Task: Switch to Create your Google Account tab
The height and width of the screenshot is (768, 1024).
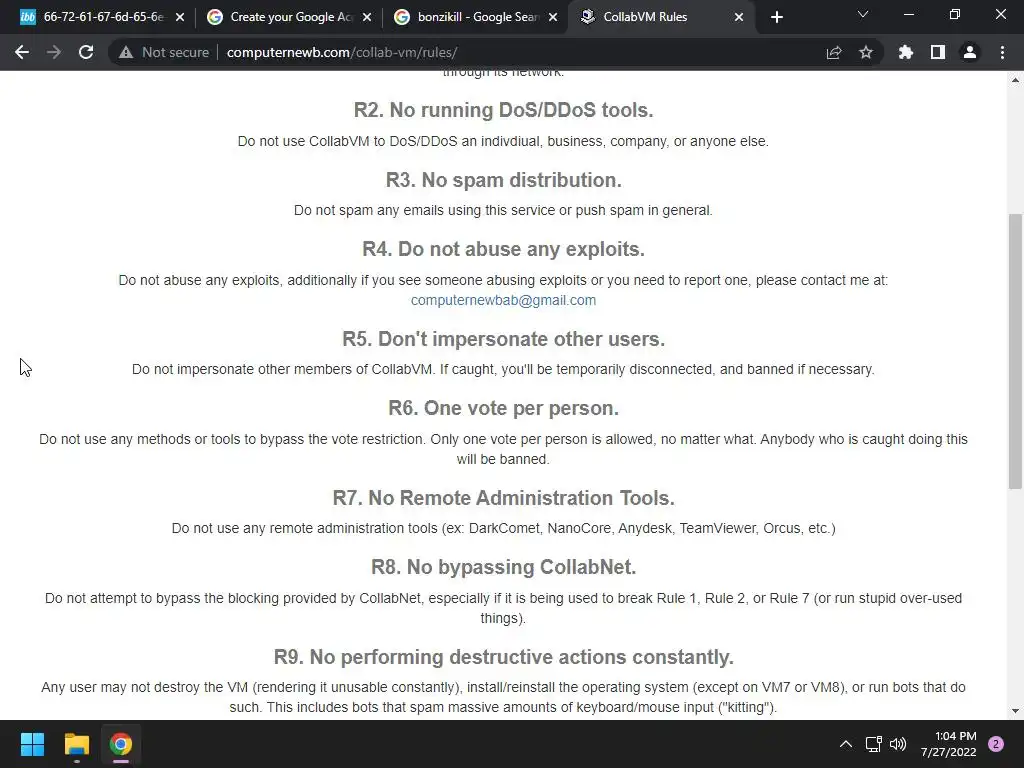Action: point(289,17)
